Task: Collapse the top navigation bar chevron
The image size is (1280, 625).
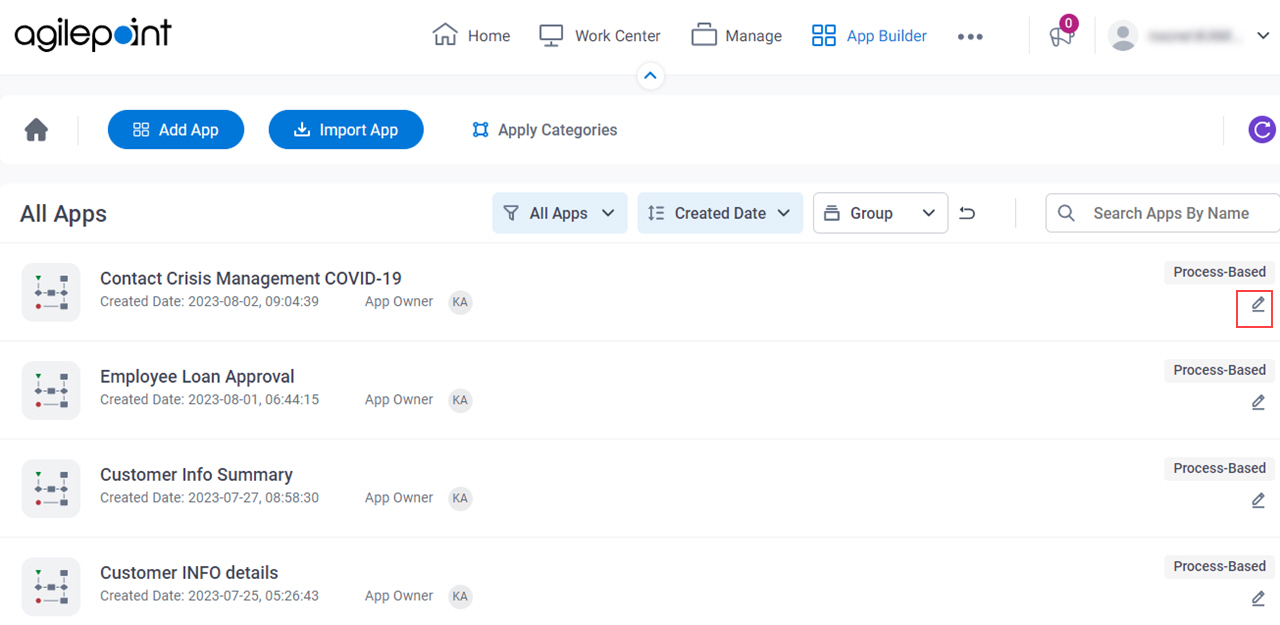Action: point(650,75)
